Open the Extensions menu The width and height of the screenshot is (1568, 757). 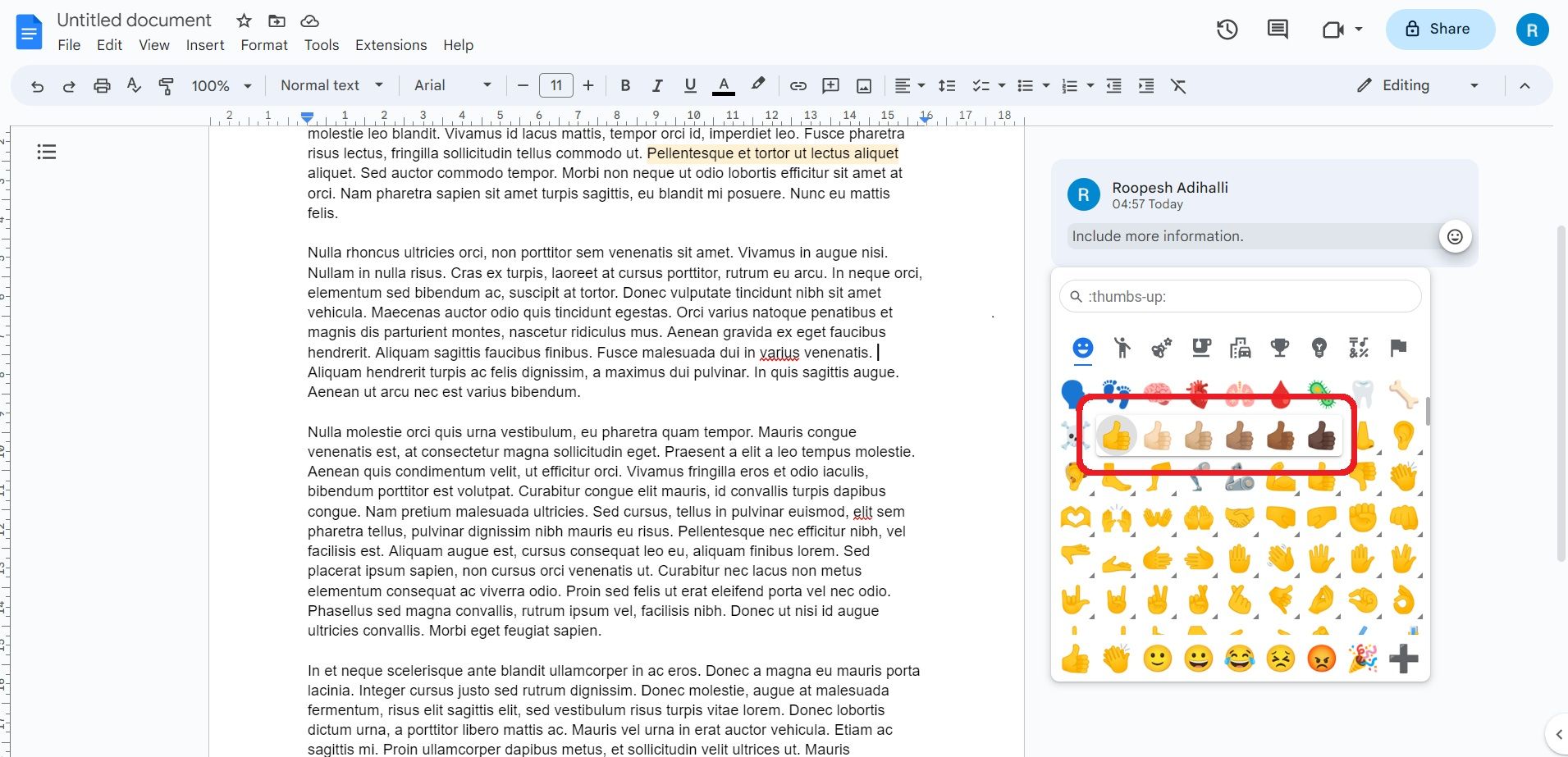point(391,45)
